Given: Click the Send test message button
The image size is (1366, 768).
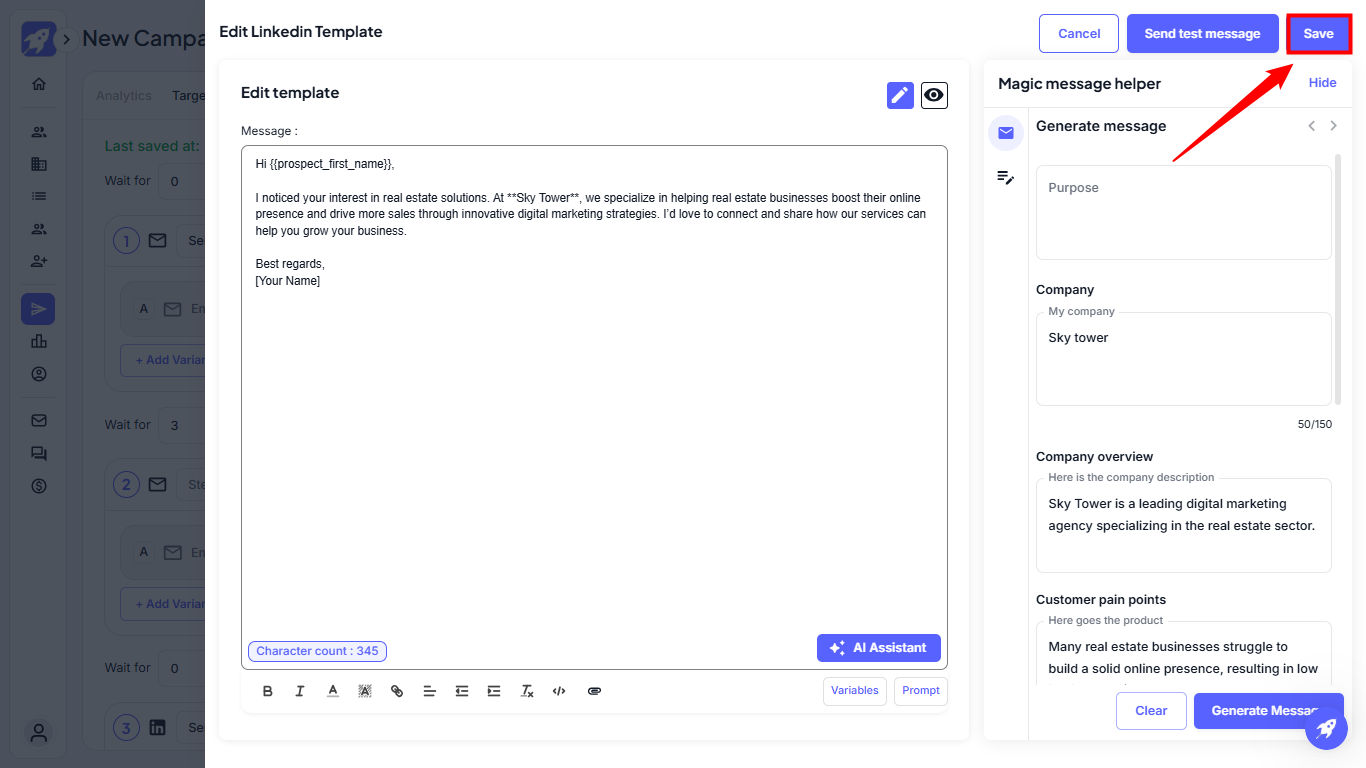Looking at the screenshot, I should [x=1202, y=33].
